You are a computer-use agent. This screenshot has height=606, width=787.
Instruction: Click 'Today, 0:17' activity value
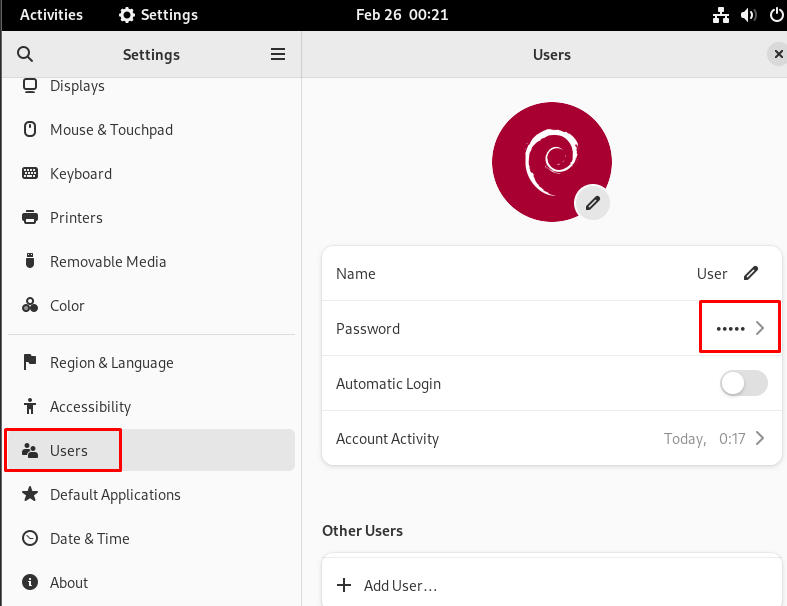click(x=705, y=439)
